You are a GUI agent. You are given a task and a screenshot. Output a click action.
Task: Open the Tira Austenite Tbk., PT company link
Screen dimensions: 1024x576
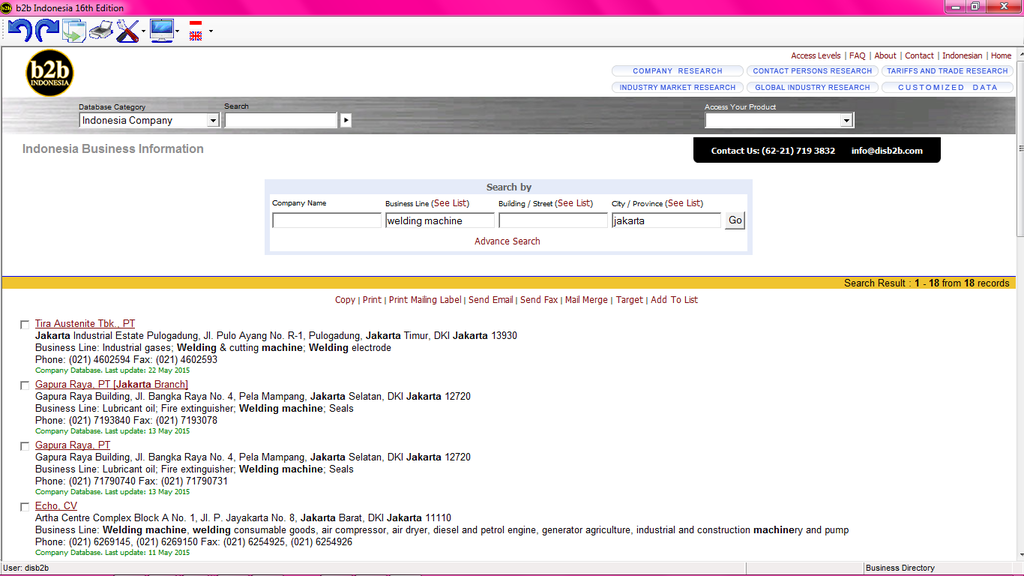pos(85,323)
